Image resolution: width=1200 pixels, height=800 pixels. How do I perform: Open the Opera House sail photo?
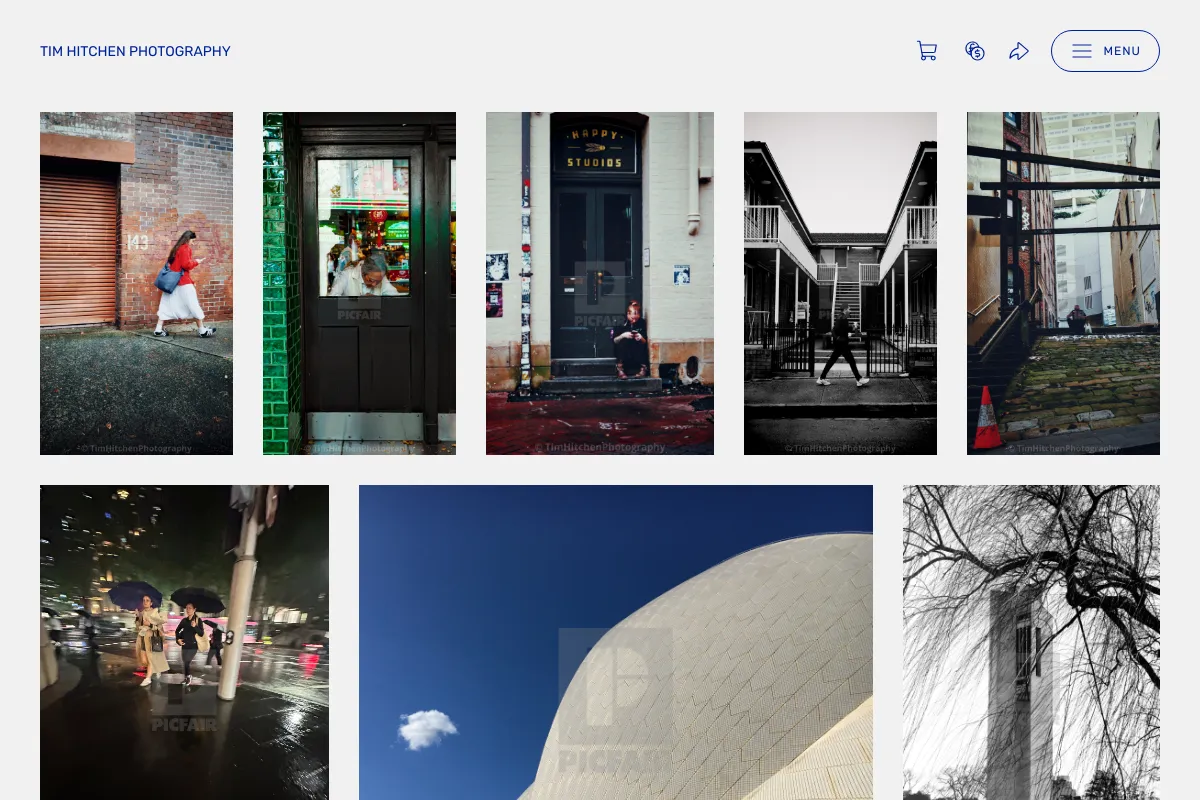(616, 642)
